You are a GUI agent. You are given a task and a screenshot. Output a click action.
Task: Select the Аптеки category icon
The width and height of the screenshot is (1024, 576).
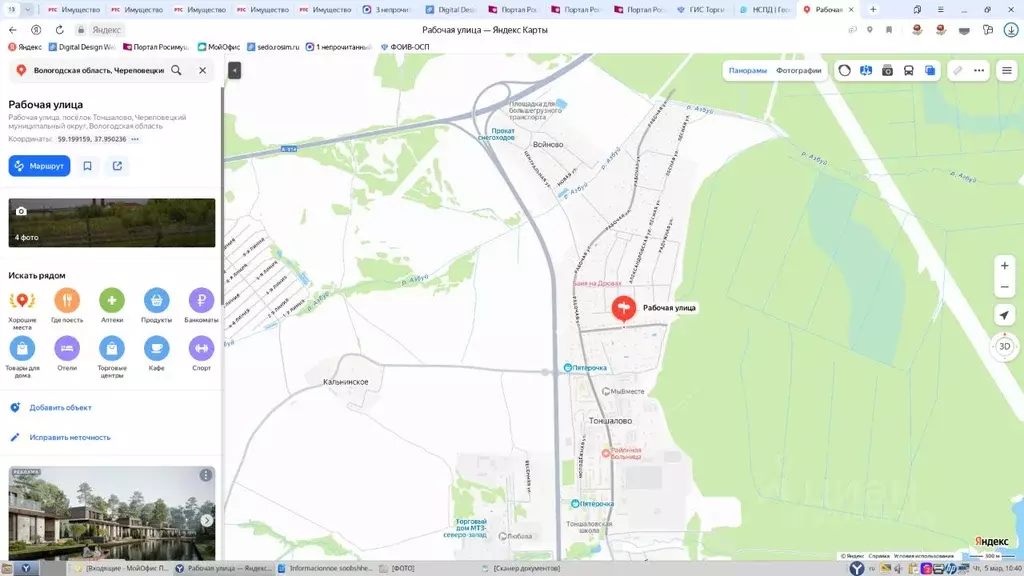[x=112, y=300]
